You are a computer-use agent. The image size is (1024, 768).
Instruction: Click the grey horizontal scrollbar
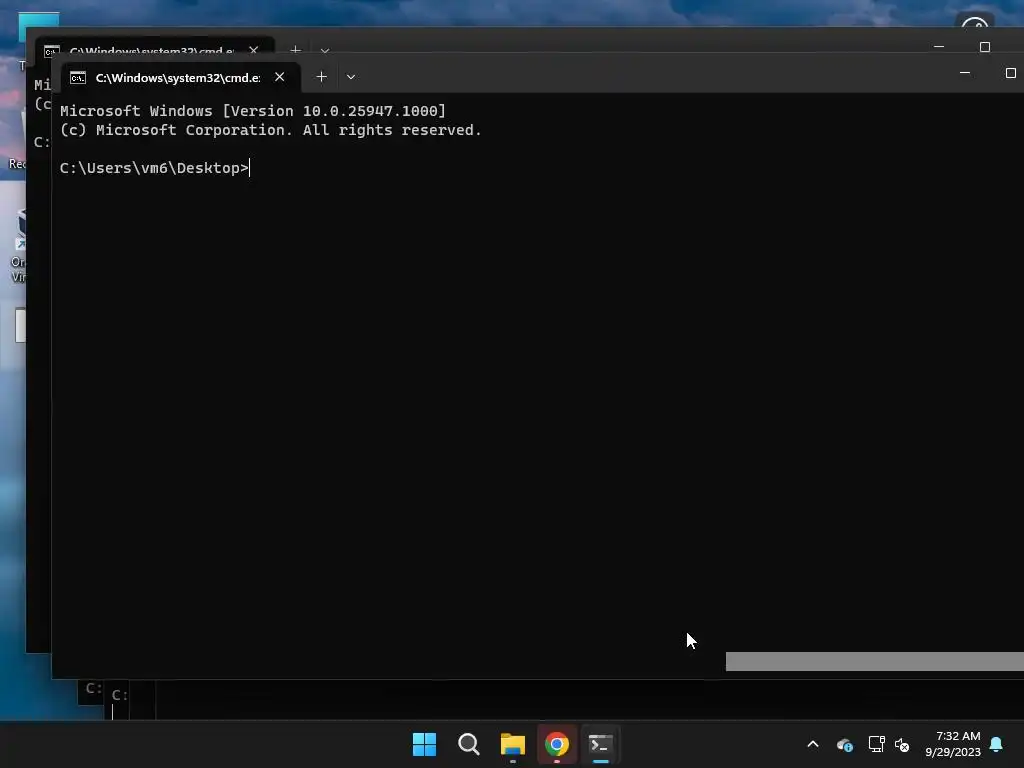click(x=874, y=662)
